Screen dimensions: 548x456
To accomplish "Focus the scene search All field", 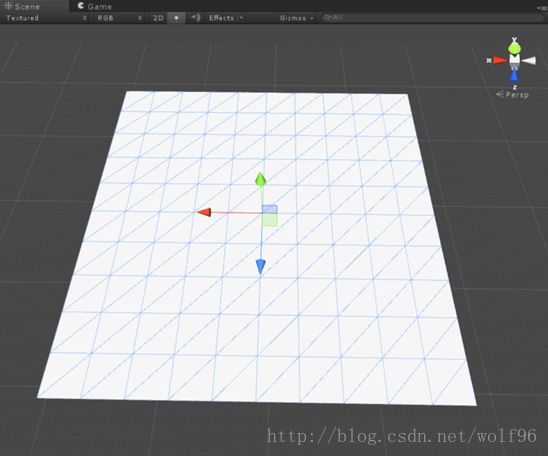I will [x=432, y=17].
